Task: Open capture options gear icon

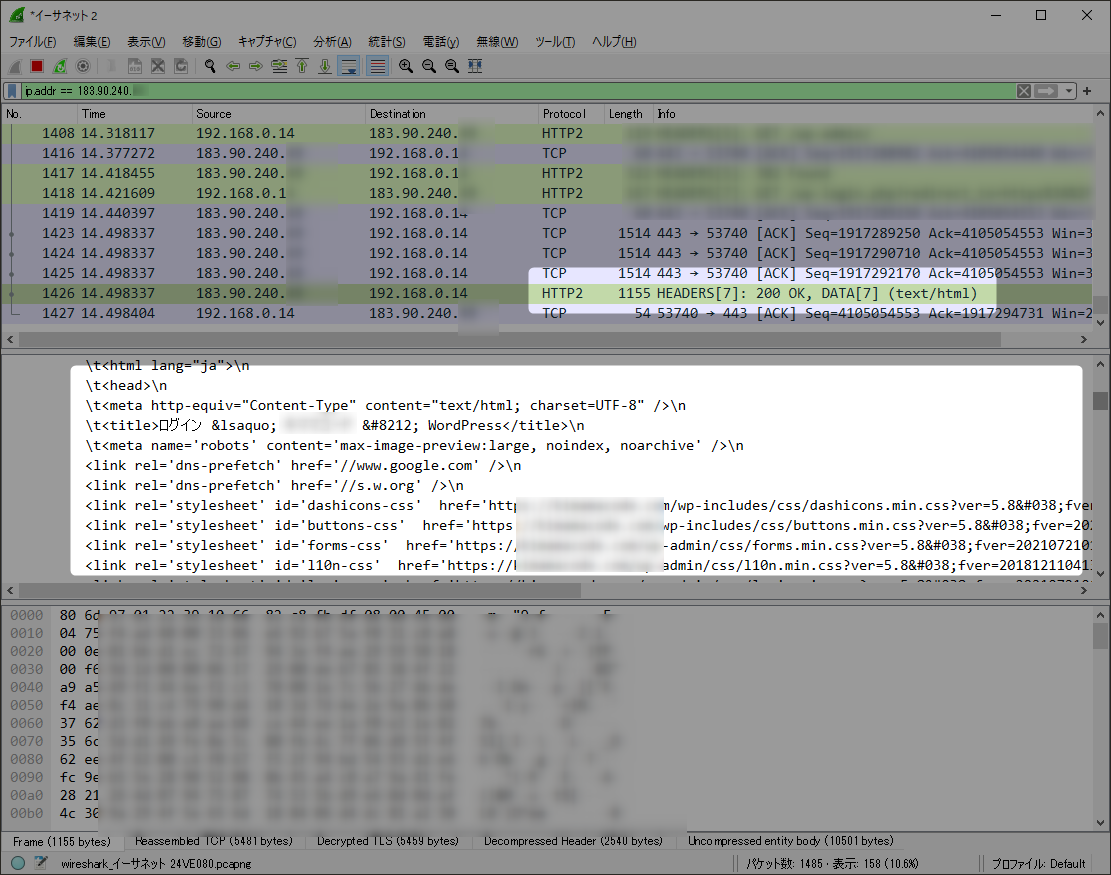Action: pos(83,66)
